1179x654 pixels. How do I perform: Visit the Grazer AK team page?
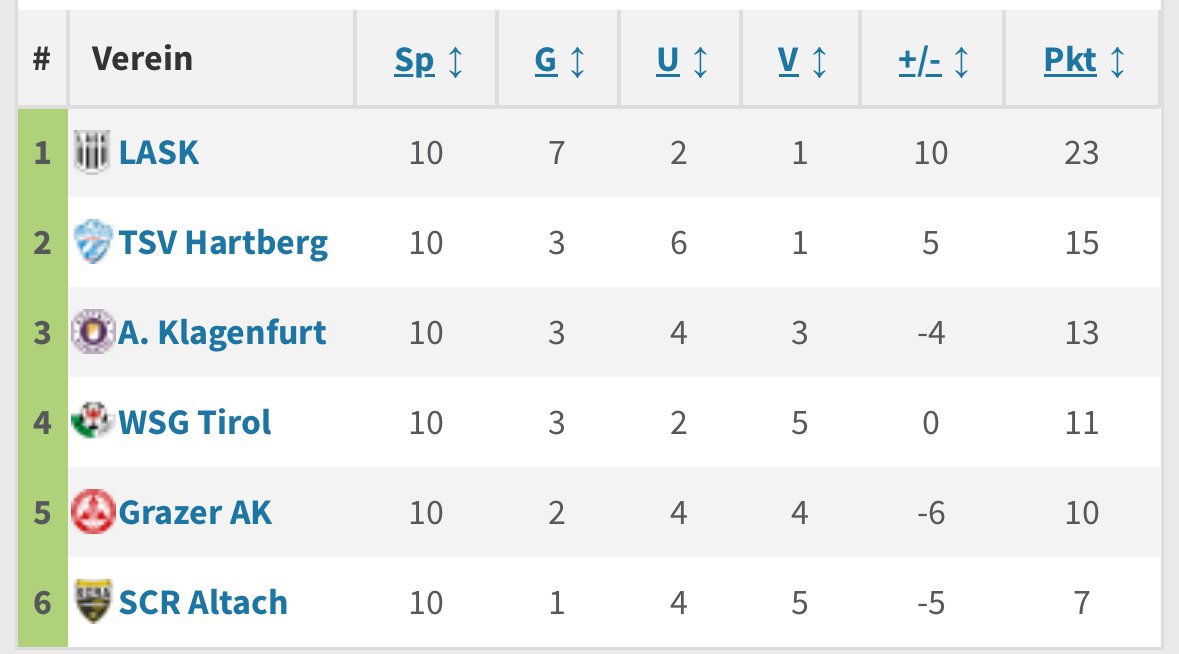(195, 512)
